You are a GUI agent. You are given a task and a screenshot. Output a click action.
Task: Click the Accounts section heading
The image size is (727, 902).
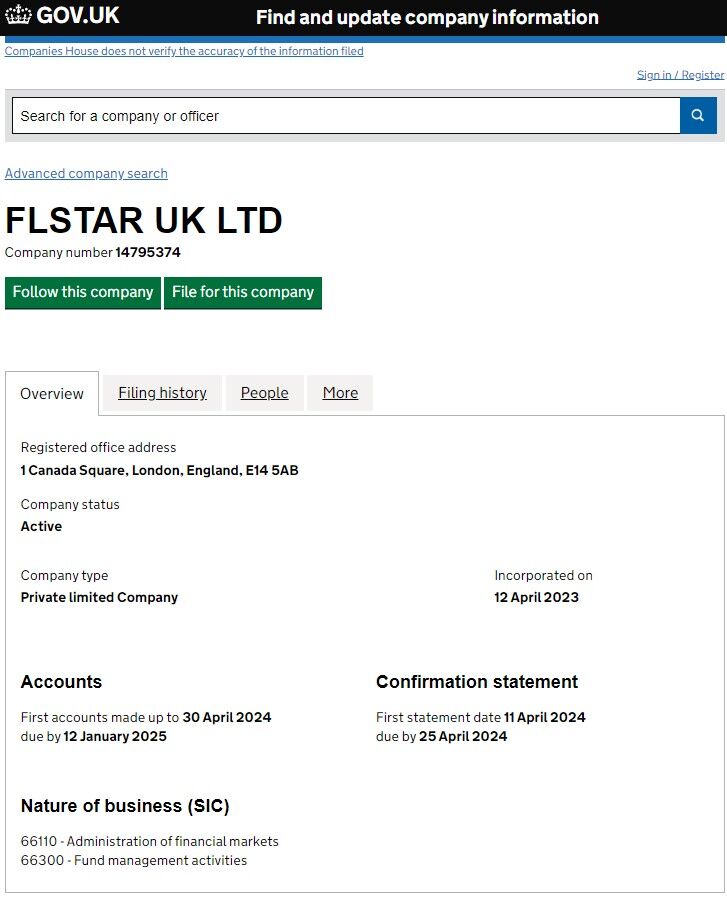[61, 682]
